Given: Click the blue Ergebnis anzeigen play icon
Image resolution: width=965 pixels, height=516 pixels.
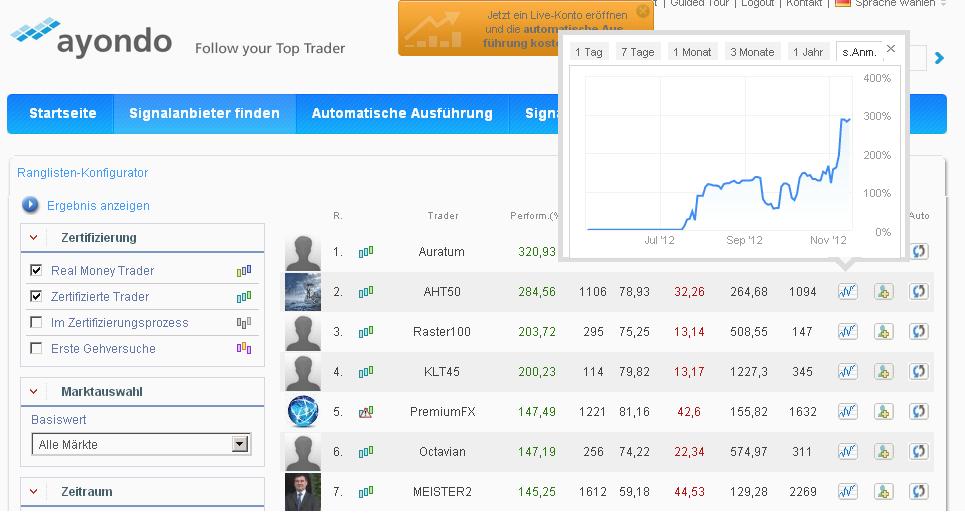Looking at the screenshot, I should (x=30, y=206).
